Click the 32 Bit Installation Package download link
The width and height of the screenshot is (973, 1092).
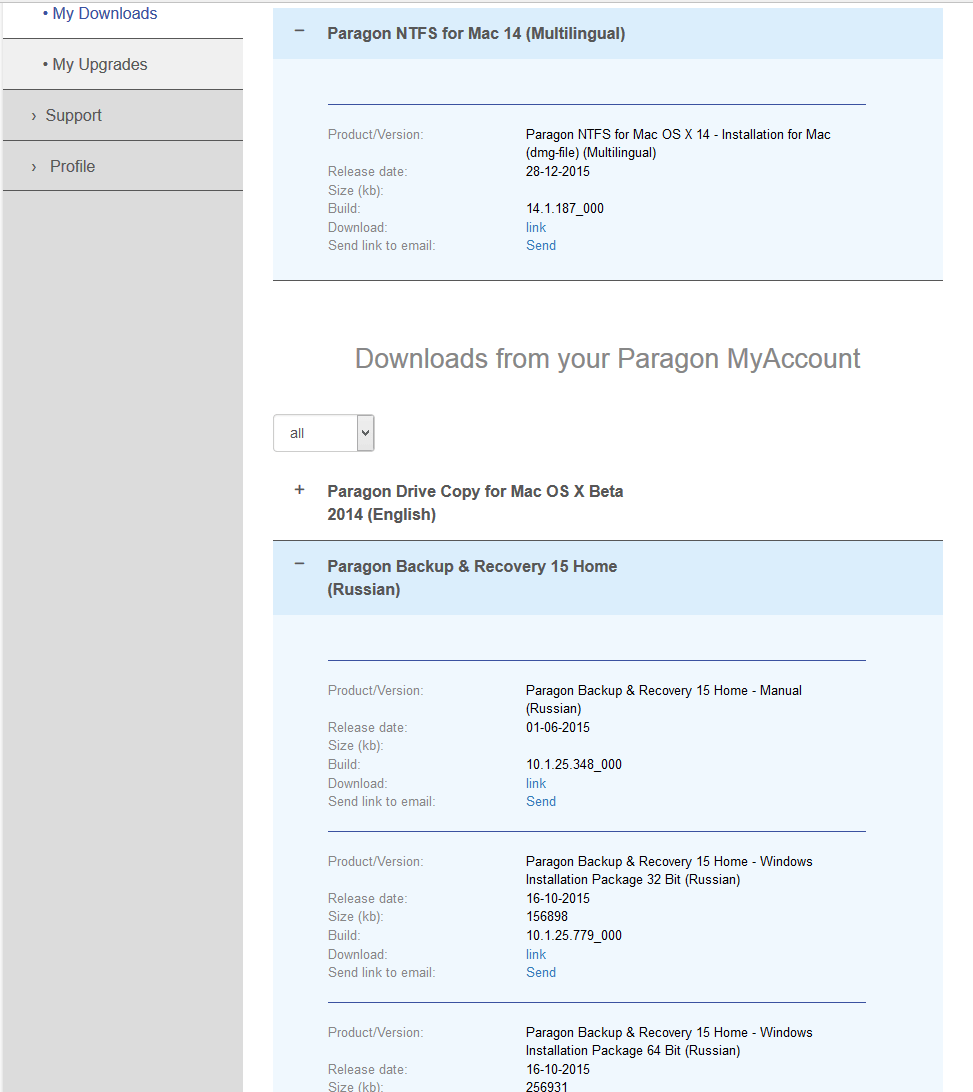[x=536, y=955]
